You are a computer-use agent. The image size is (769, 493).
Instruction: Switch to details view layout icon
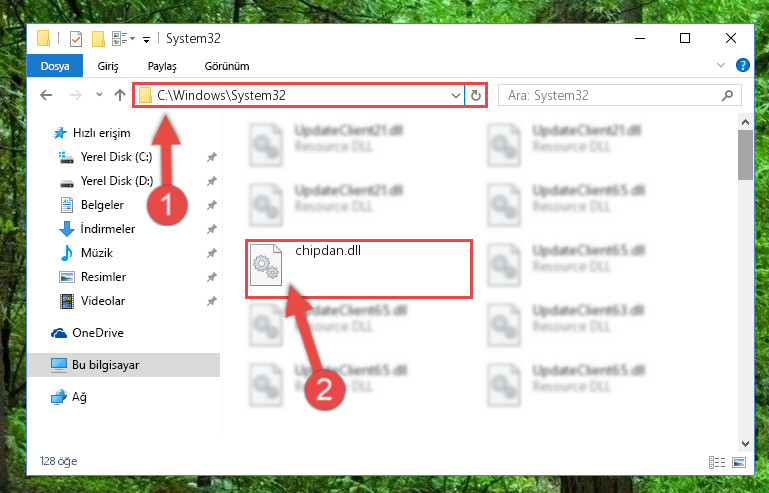coord(717,462)
